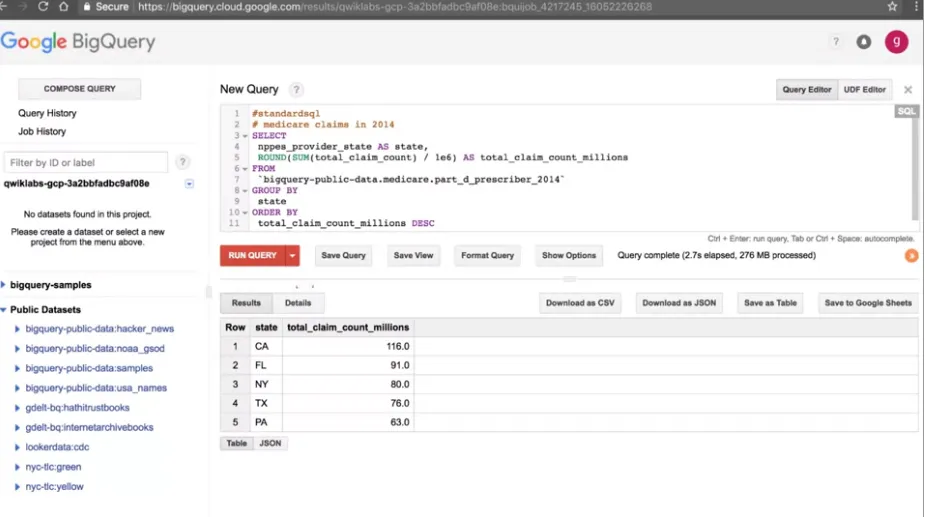Expand bigquery-public-data:hacker_news dataset

[17, 329]
